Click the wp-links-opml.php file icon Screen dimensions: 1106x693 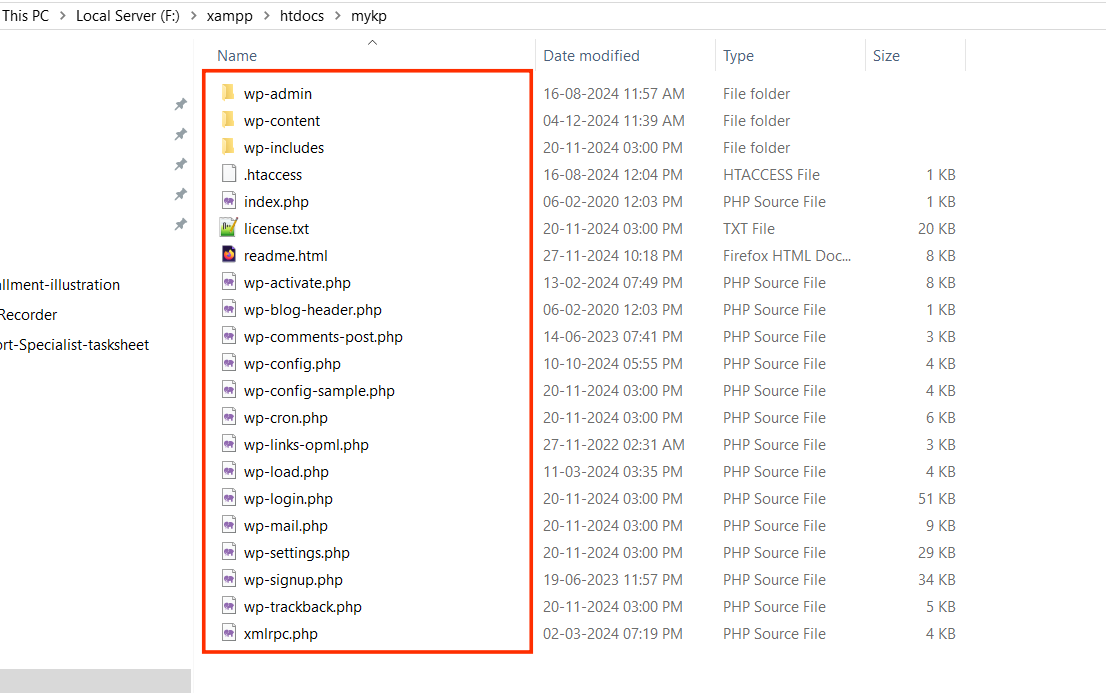[x=229, y=443]
